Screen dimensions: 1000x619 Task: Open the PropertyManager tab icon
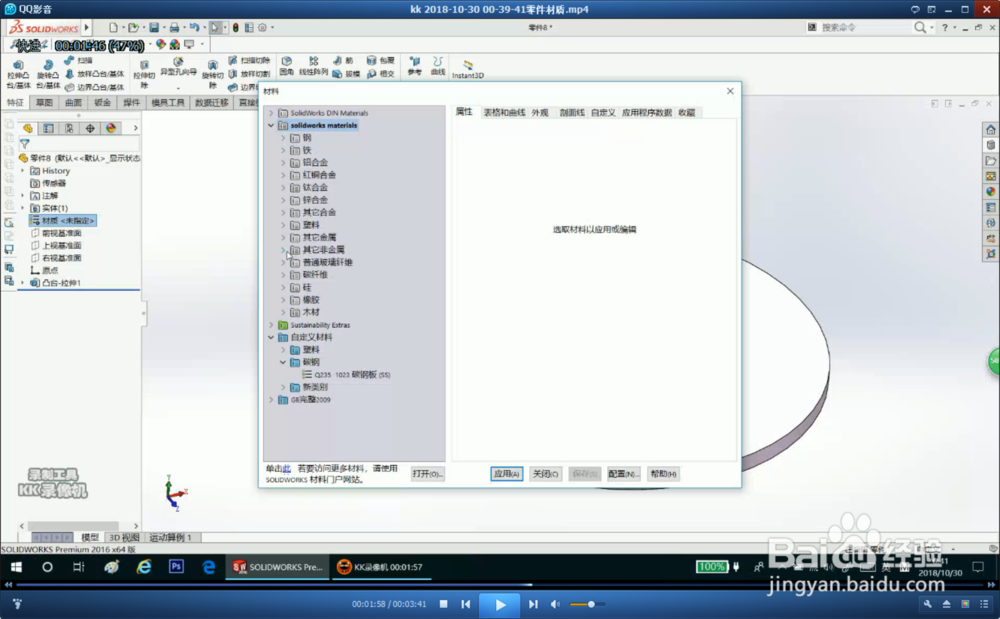[48, 128]
